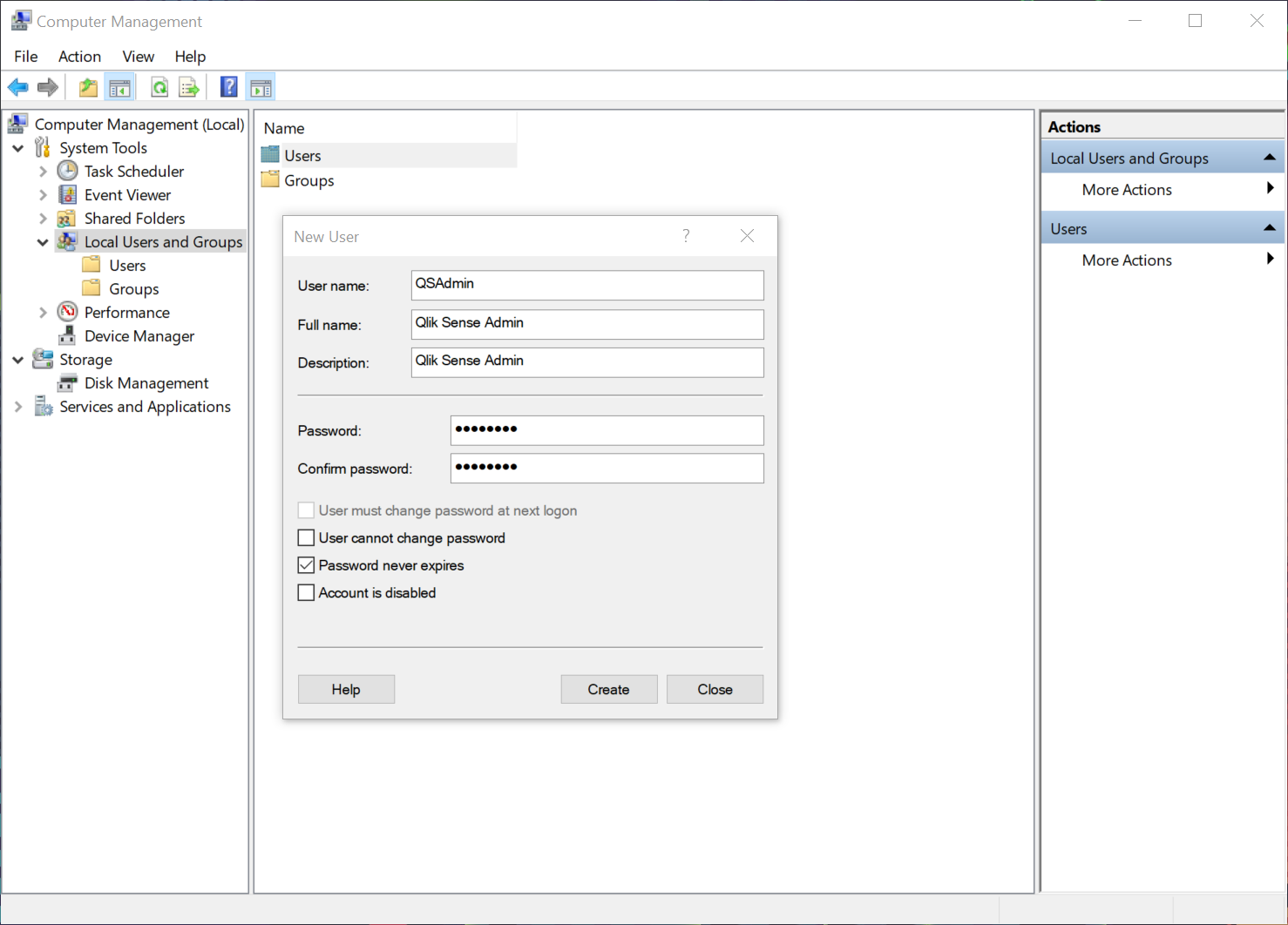Open Help using the question mark icon
The width and height of the screenshot is (1288, 925).
click(x=227, y=86)
